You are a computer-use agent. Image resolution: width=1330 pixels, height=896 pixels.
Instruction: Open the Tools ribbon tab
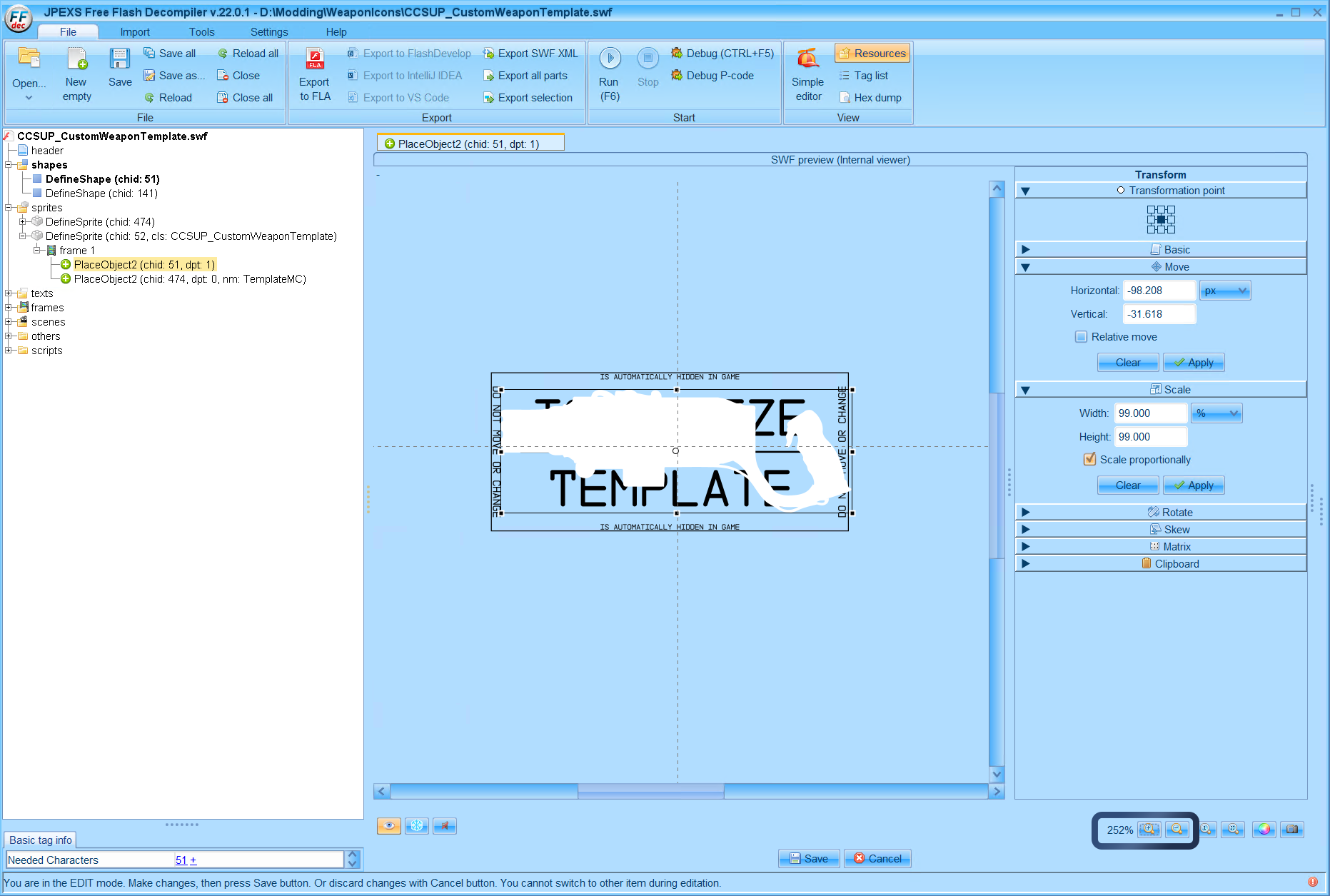[201, 32]
